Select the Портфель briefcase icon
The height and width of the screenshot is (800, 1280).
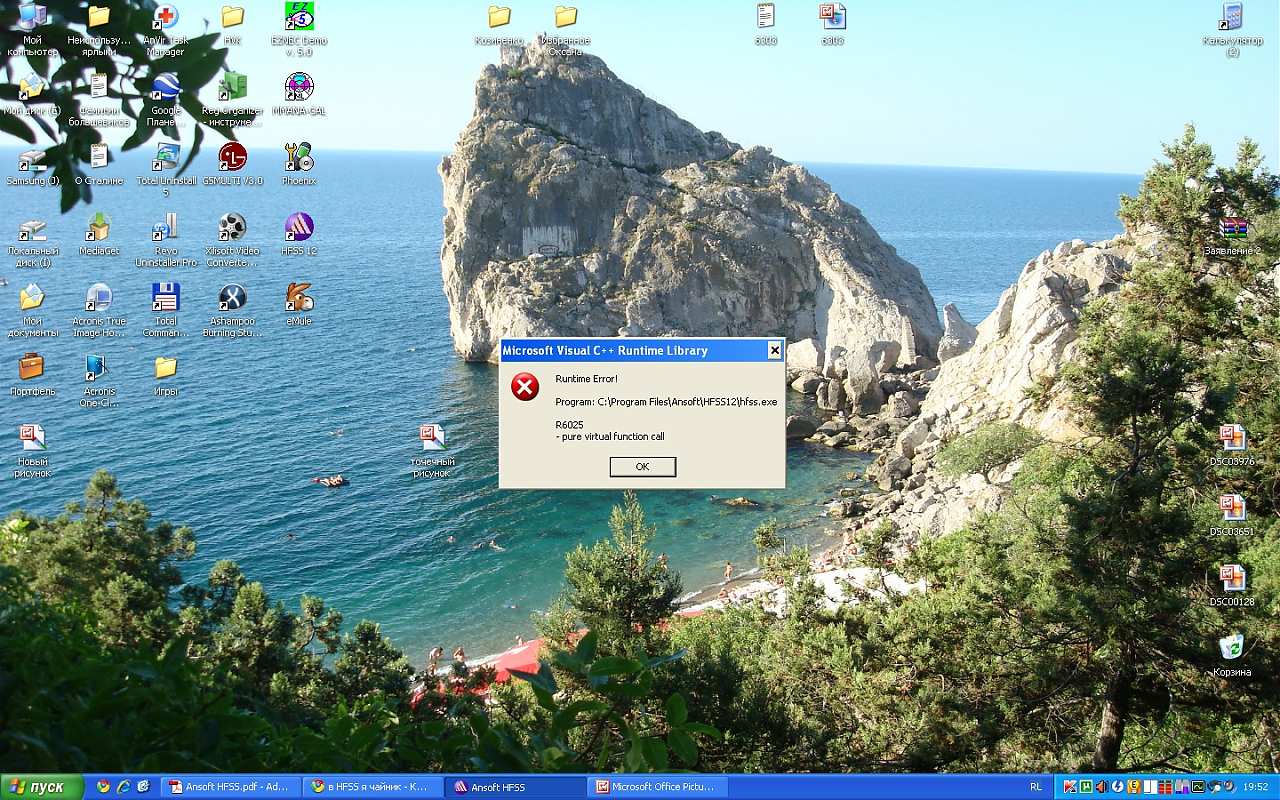[x=32, y=374]
